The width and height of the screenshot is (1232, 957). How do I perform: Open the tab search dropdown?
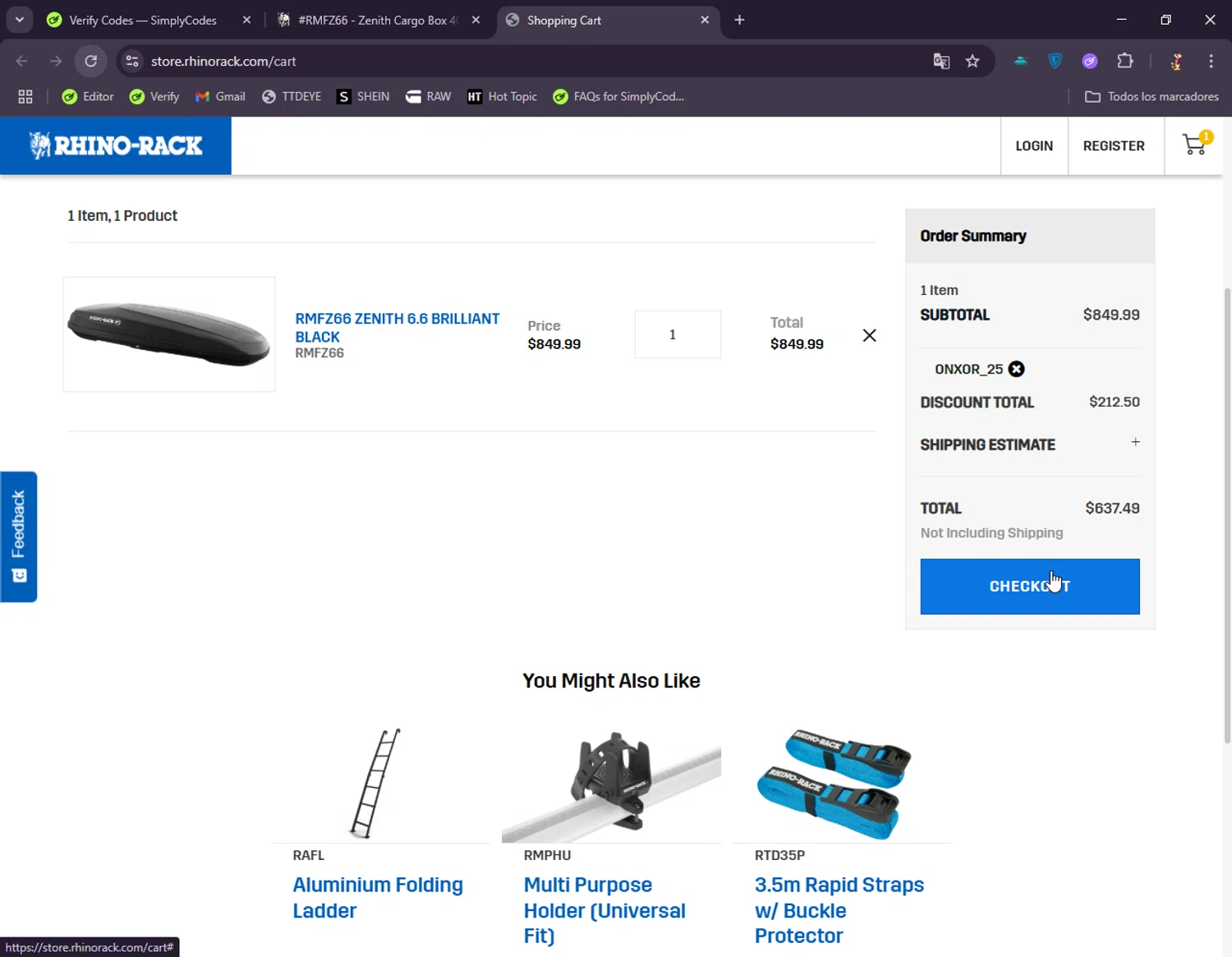[x=19, y=20]
